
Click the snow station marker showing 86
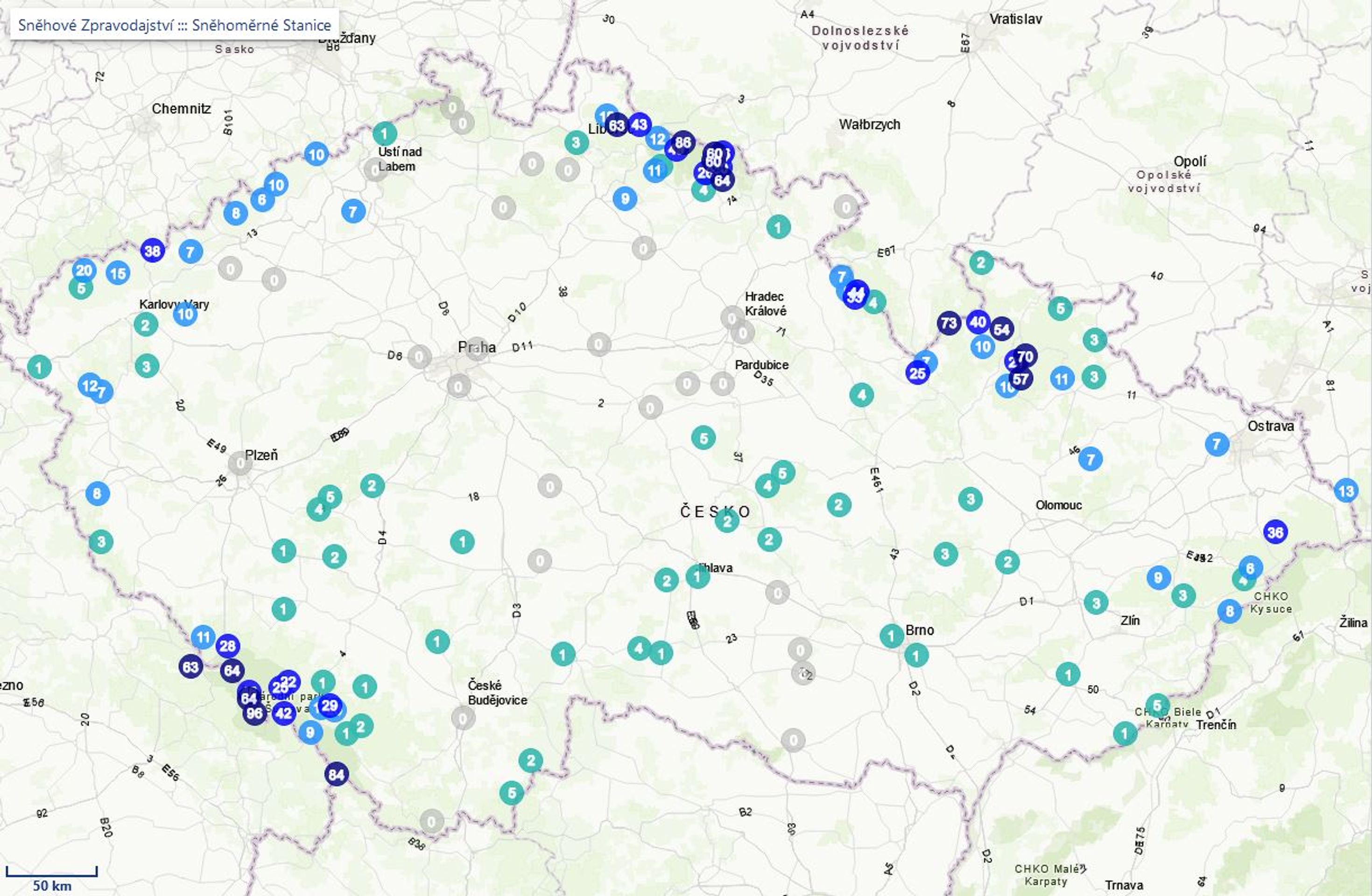(x=682, y=142)
